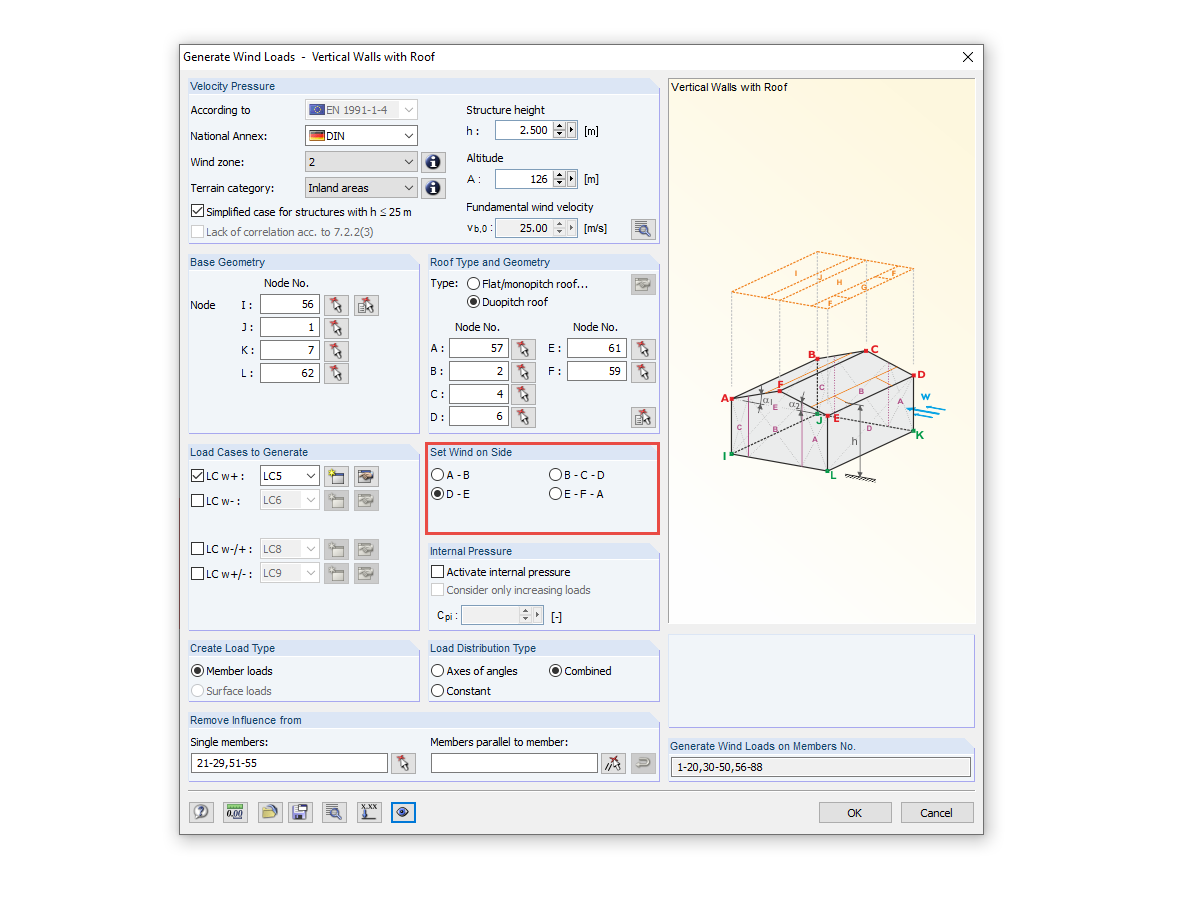This screenshot has height=900, width=1200.
Task: Click the 0.00 units and decimals icon
Action: [235, 812]
